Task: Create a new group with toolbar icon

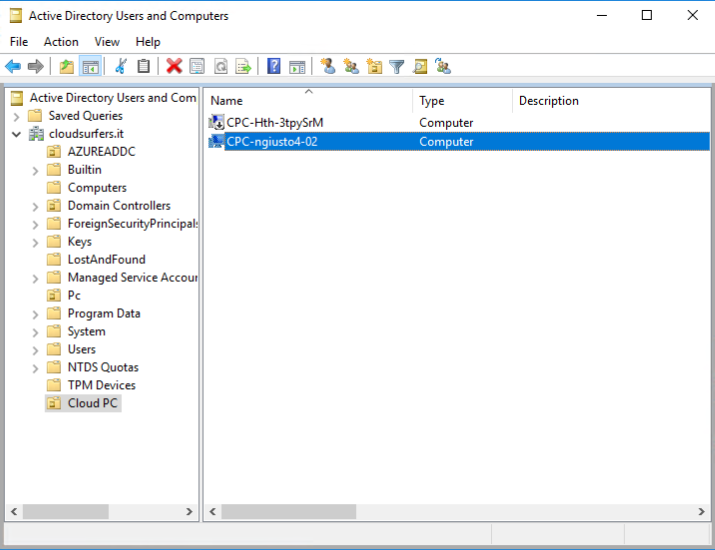Action: pyautogui.click(x=351, y=67)
